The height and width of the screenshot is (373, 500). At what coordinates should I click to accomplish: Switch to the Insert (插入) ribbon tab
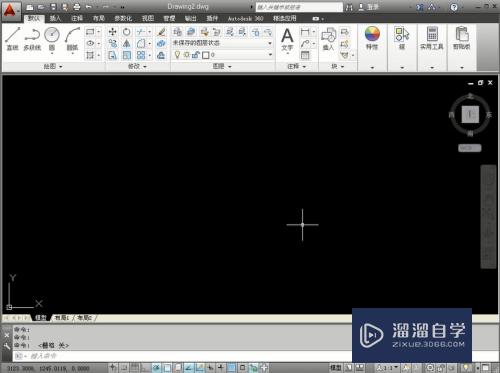tap(55, 18)
